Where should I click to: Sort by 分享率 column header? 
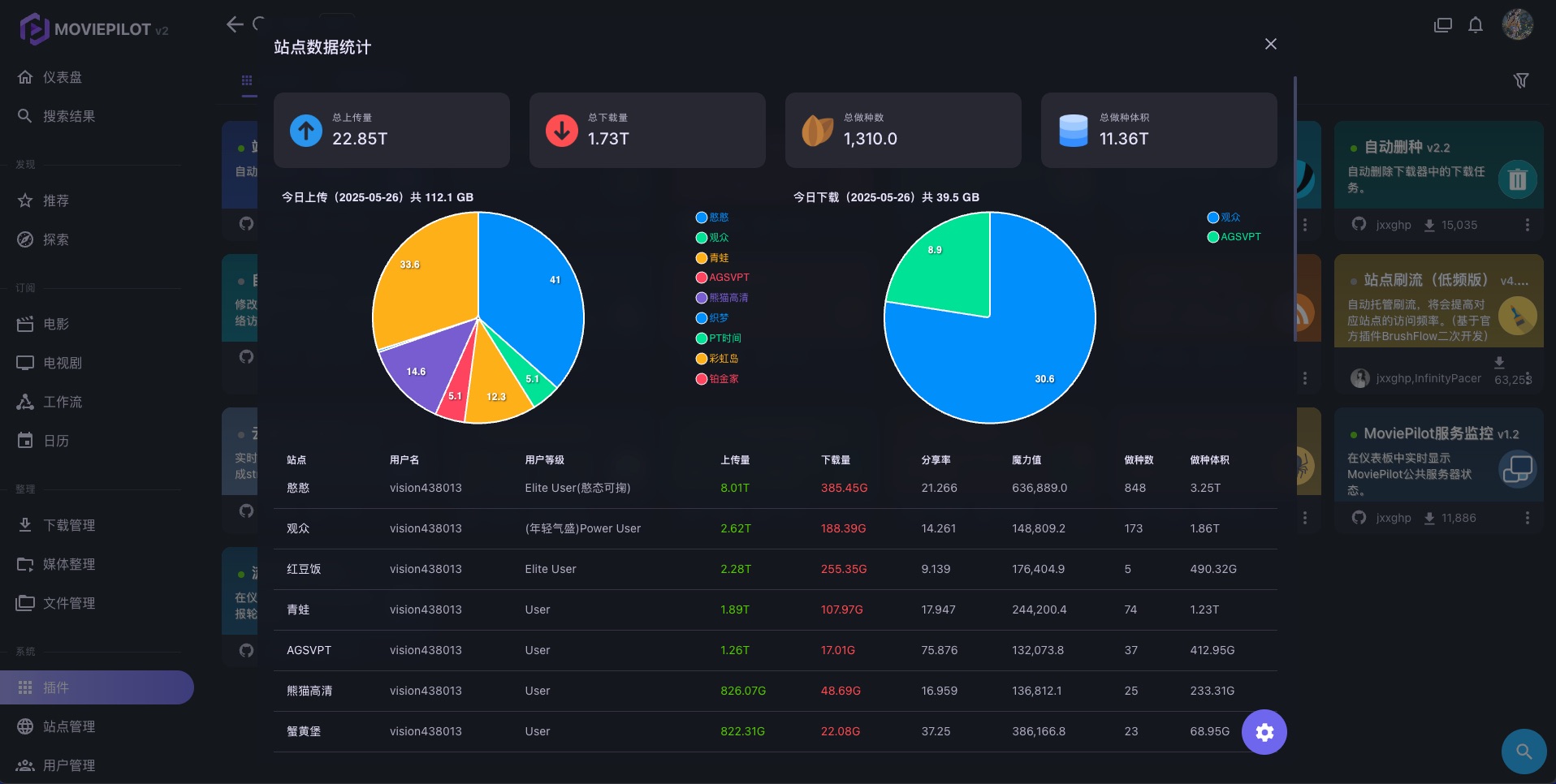click(x=936, y=460)
